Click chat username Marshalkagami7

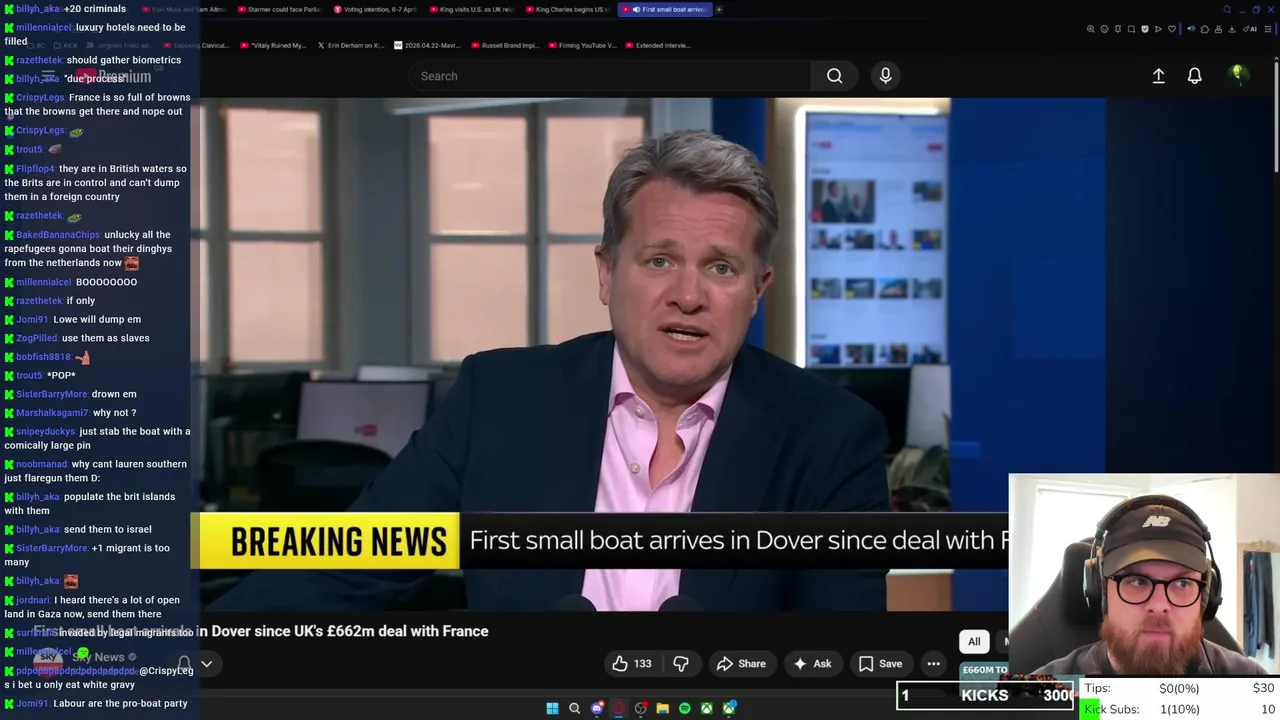pos(52,413)
